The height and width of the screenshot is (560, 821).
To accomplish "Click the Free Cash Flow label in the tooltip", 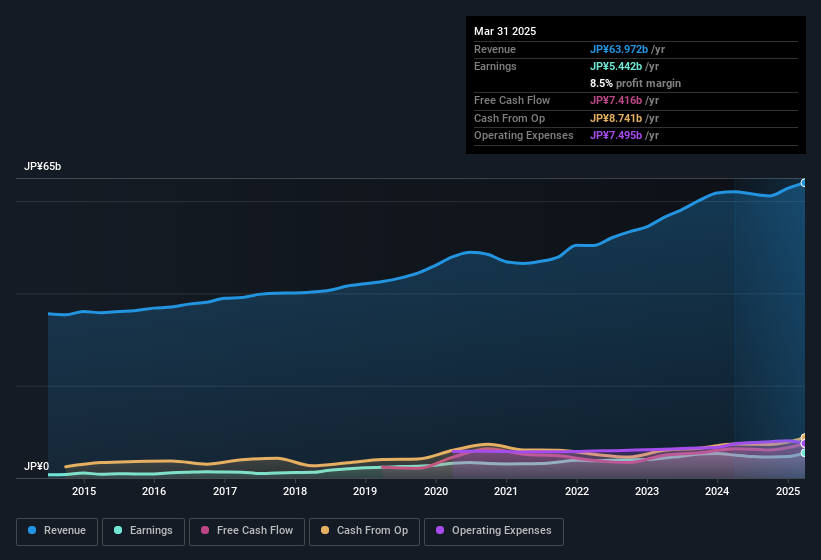I will [x=512, y=100].
